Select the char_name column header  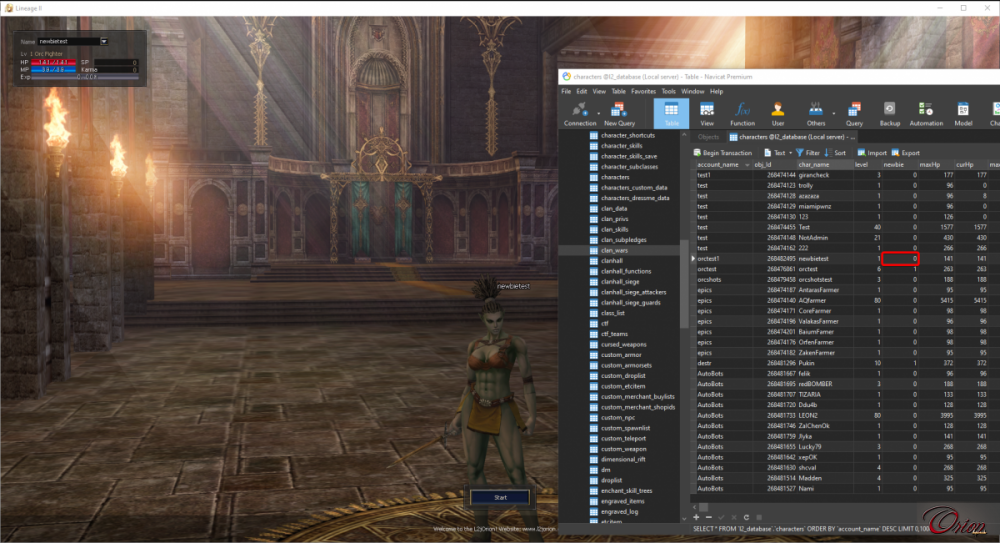tap(824, 165)
